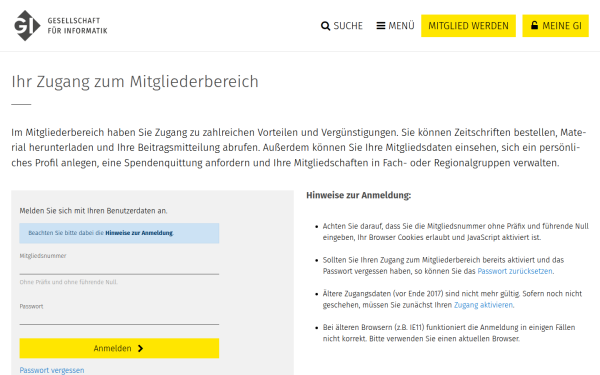Screen dimensions: 600x375
Task: Focus the Mitgliedsnummer input field
Action: tap(119, 268)
